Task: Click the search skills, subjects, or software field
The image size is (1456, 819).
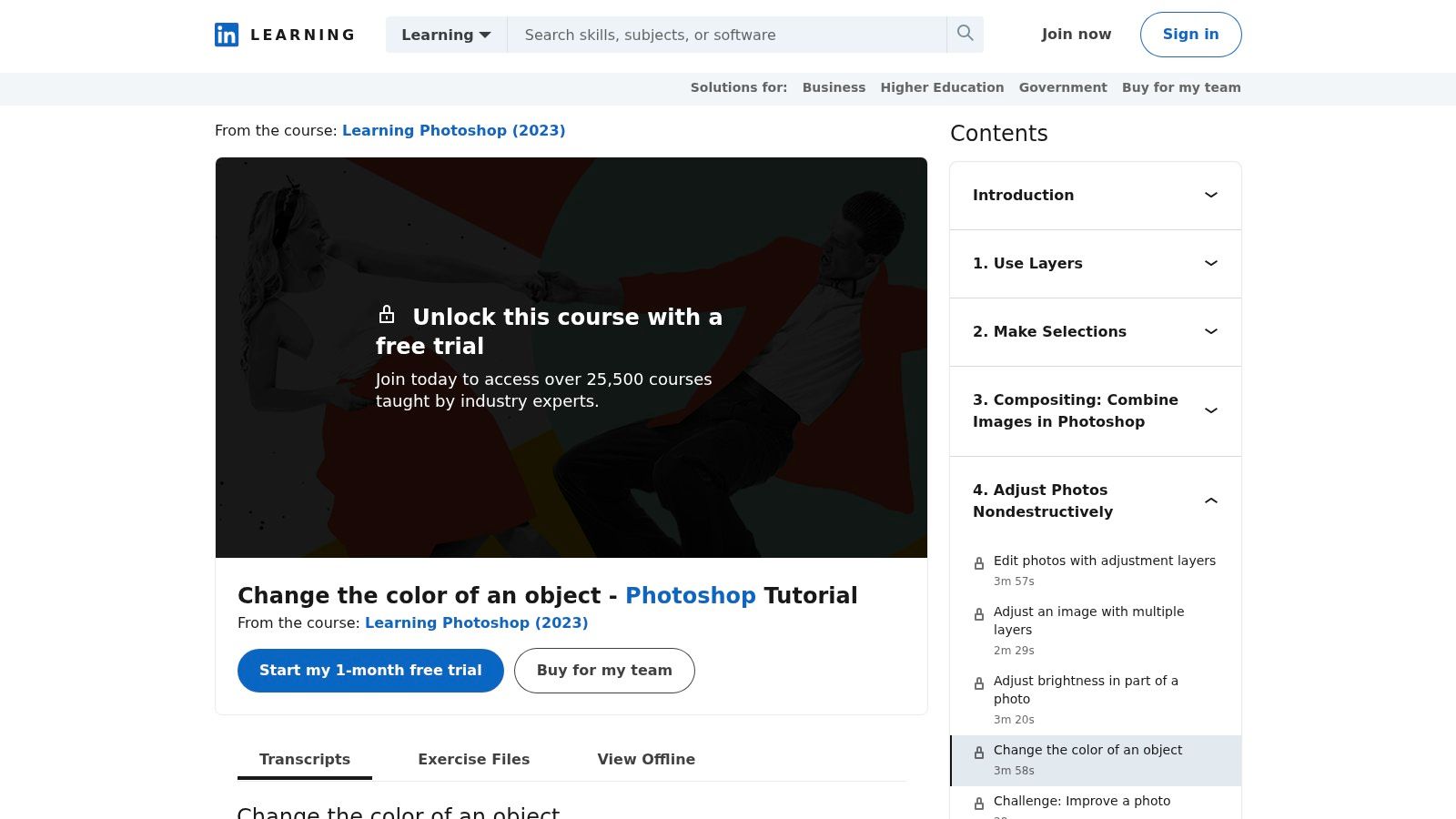Action: coord(726,35)
